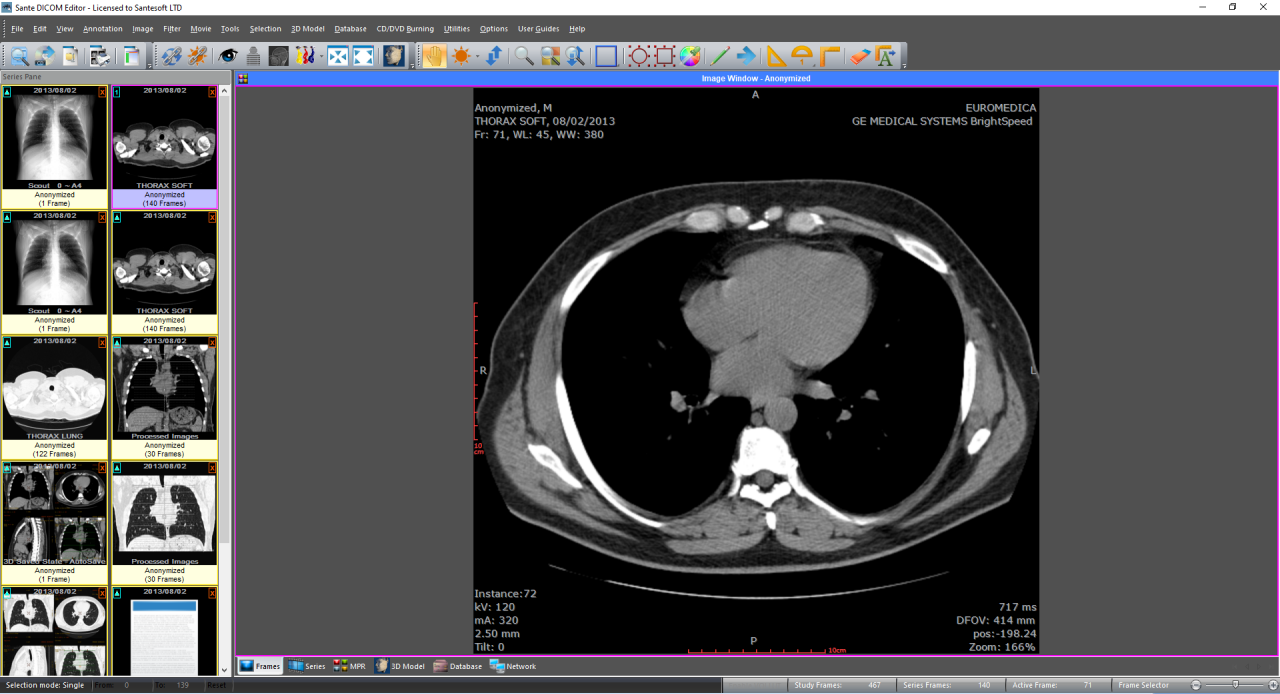Toggle selection marker on first Scout thumbnail
This screenshot has height=694, width=1280.
7,91
